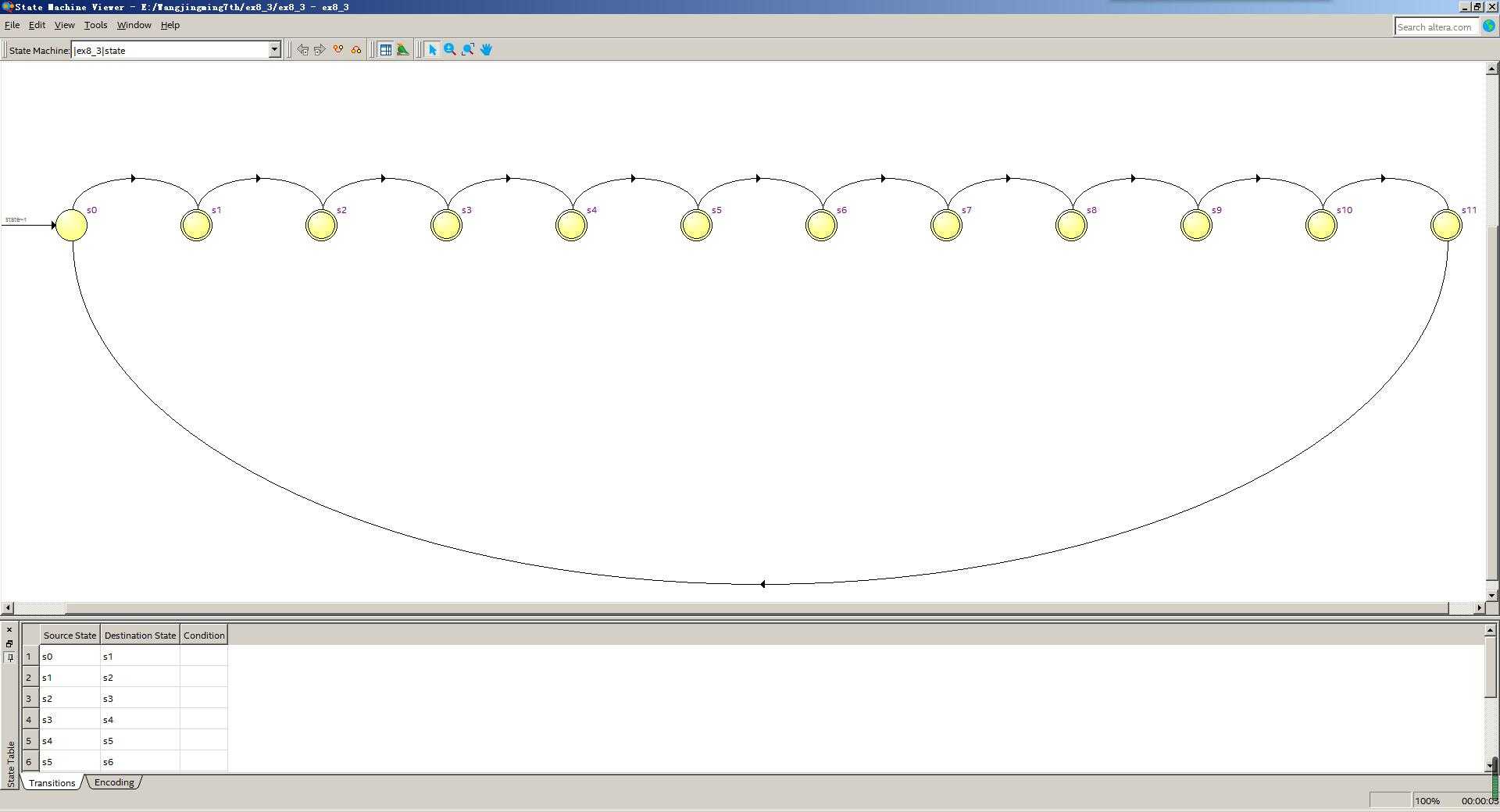The width and height of the screenshot is (1500, 812).
Task: Click destination cell 's5' in row 5
Action: [x=140, y=740]
